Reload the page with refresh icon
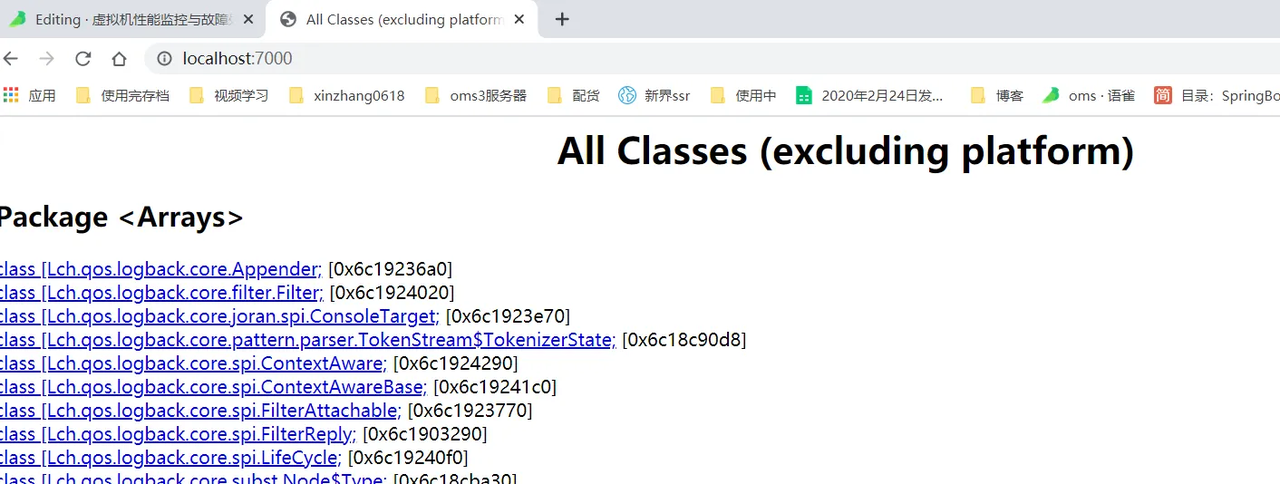 [83, 59]
